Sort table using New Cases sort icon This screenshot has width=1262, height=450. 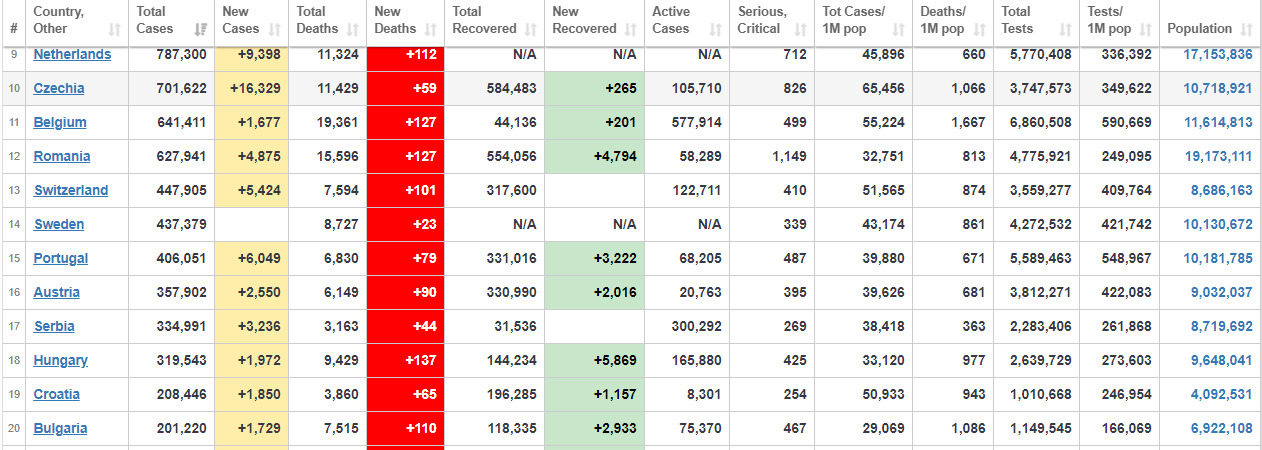tap(274, 29)
